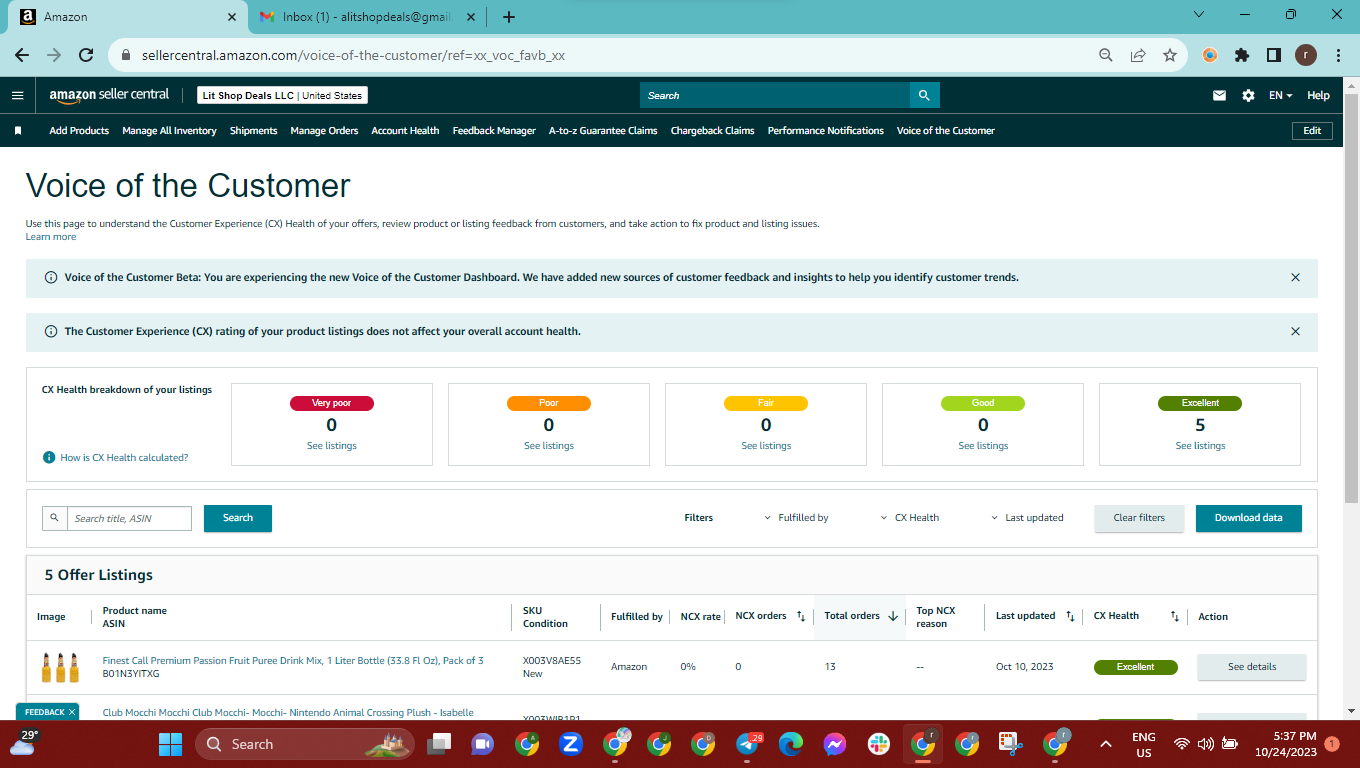Click the Edit favorites bar button
This screenshot has width=1360, height=768.
[x=1312, y=131]
